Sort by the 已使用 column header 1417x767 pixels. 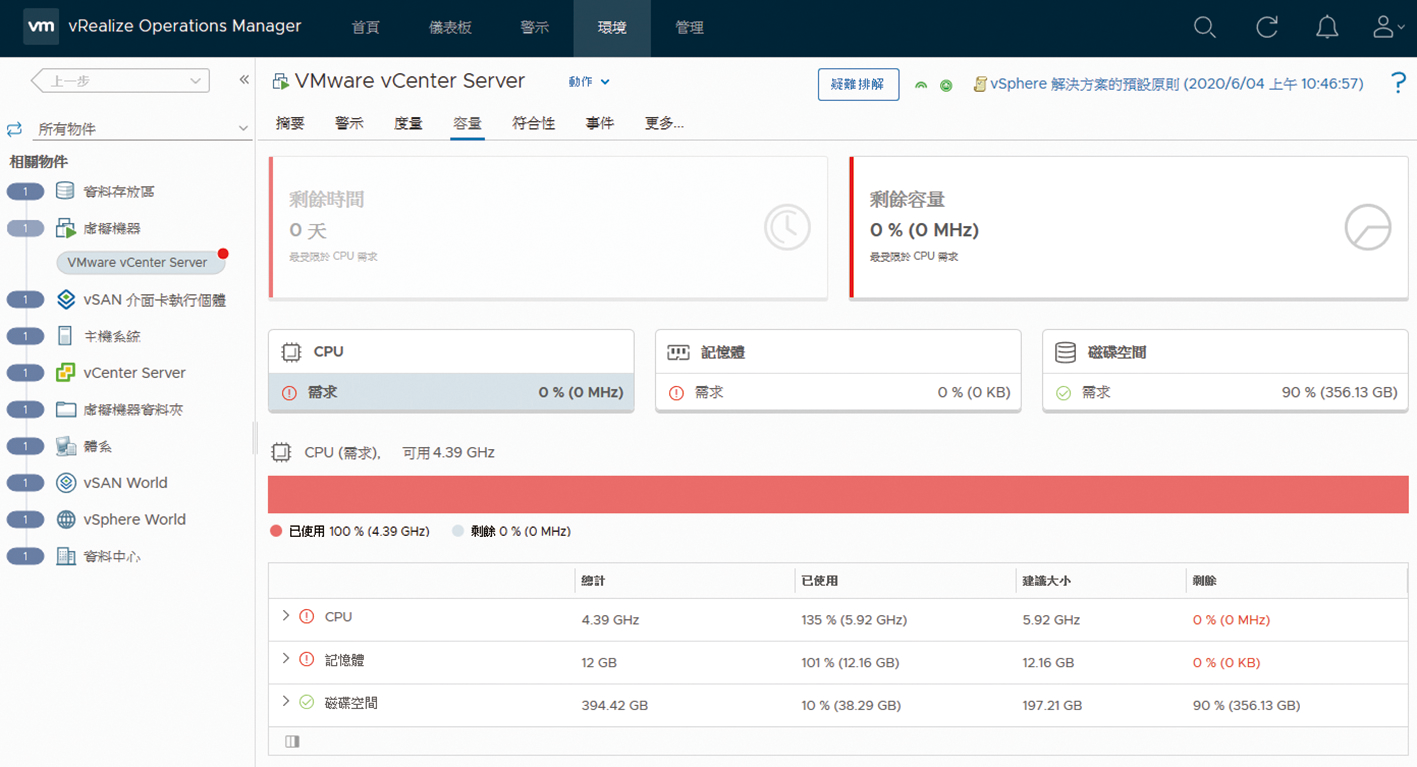pyautogui.click(x=819, y=580)
